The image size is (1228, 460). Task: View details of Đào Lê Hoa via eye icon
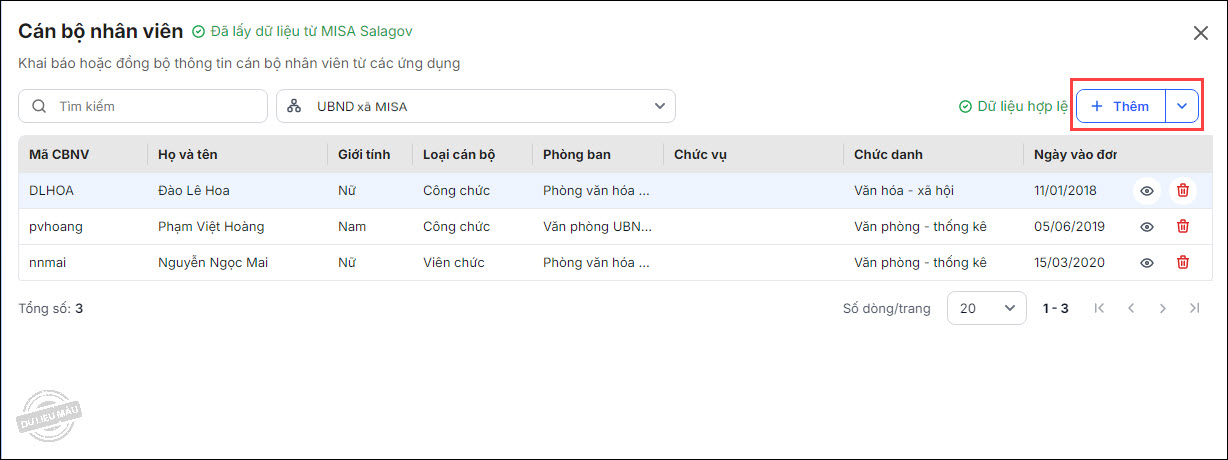pyautogui.click(x=1147, y=191)
